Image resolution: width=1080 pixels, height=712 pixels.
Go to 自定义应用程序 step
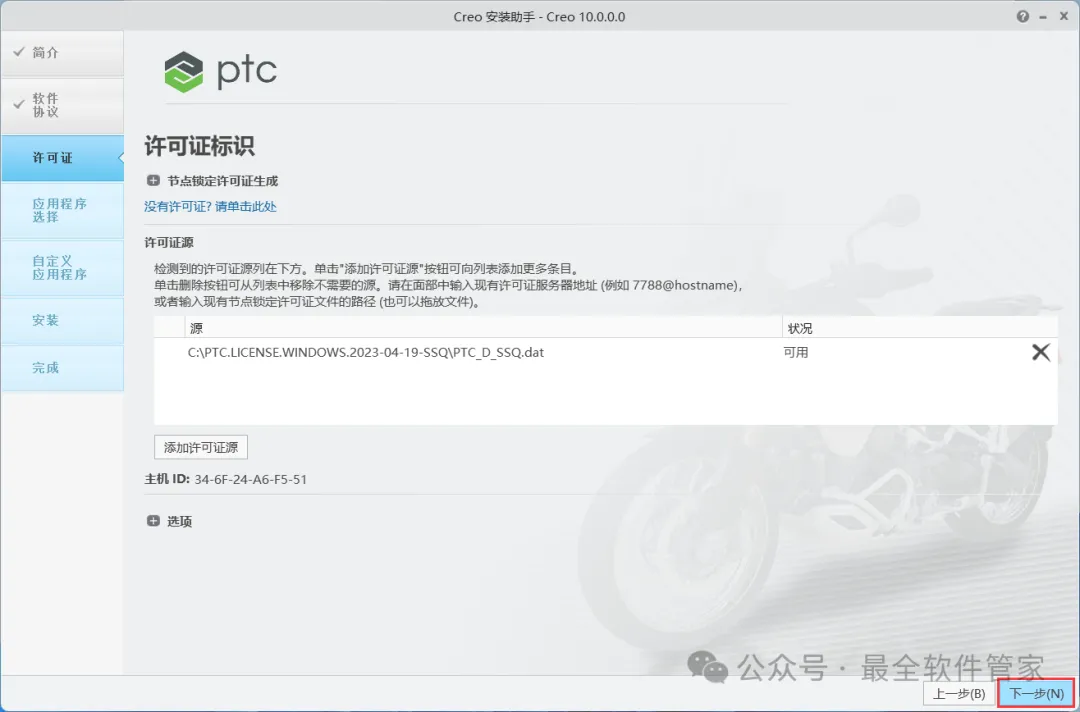(62, 268)
